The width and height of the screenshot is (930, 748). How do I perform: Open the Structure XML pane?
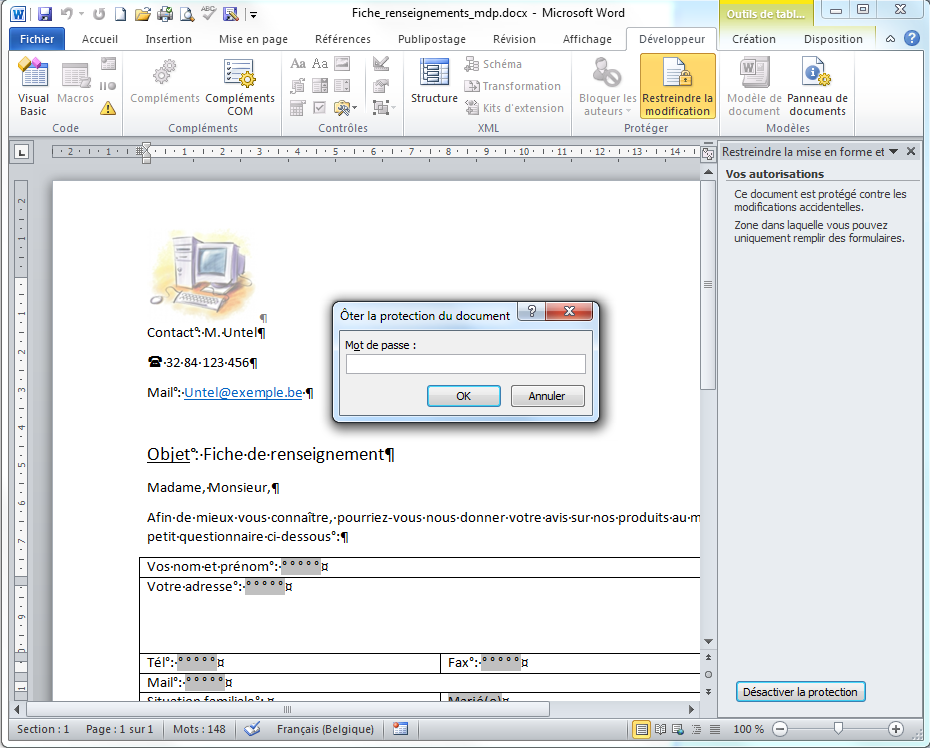434,81
